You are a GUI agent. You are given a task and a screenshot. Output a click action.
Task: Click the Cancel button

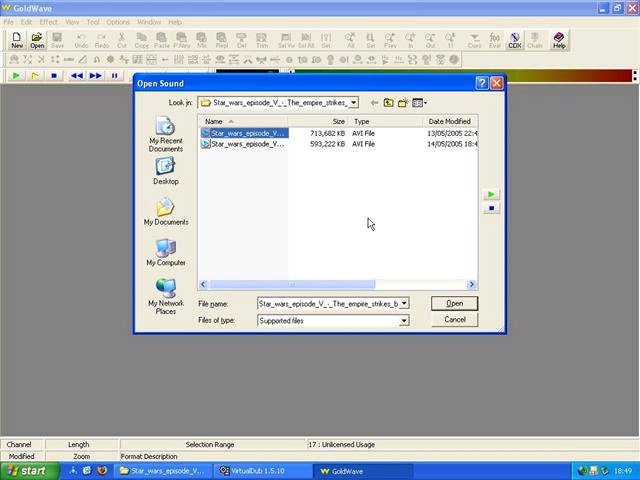[454, 320]
